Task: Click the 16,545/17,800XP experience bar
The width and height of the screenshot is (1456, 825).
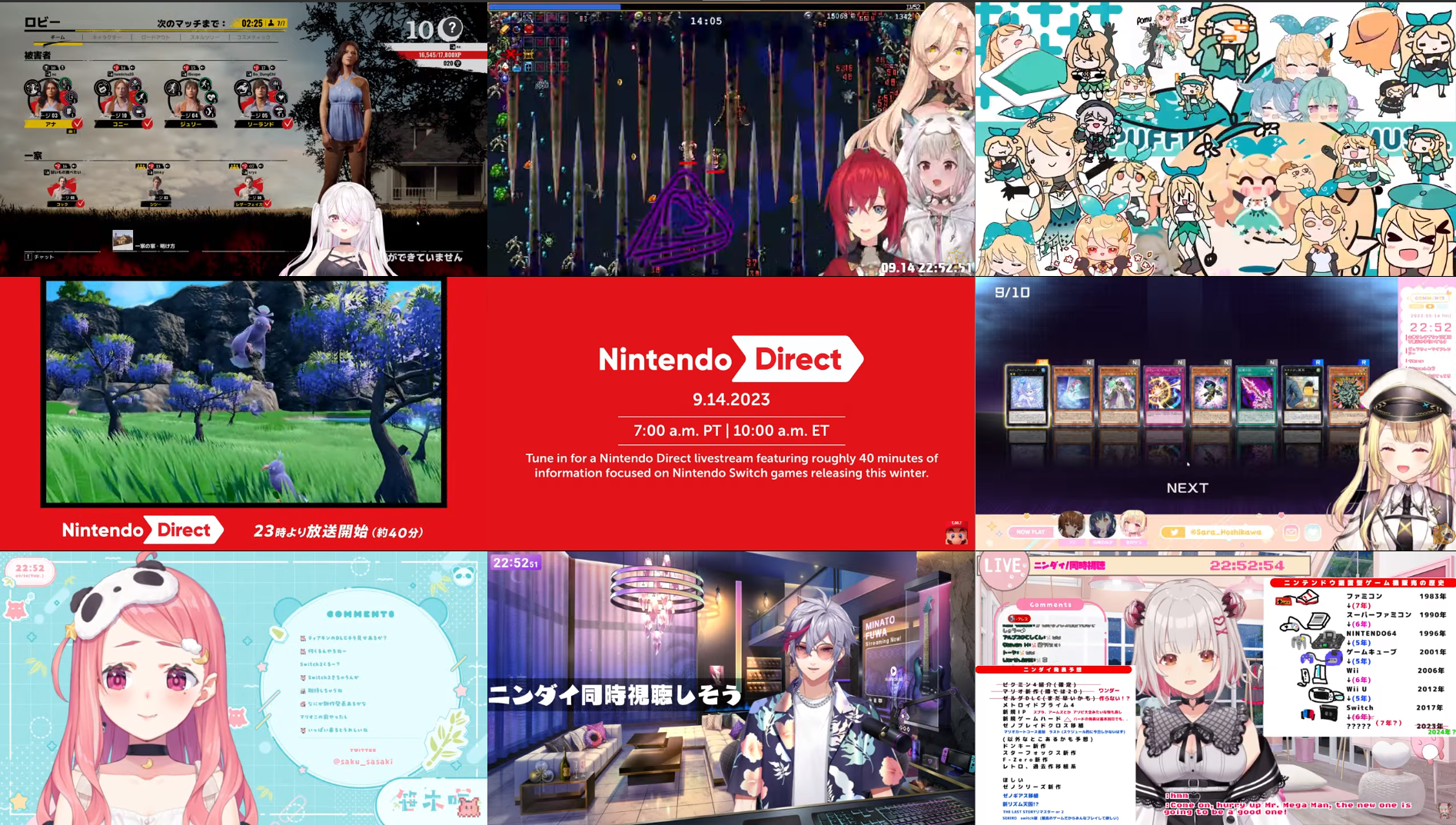Action: [x=440, y=55]
